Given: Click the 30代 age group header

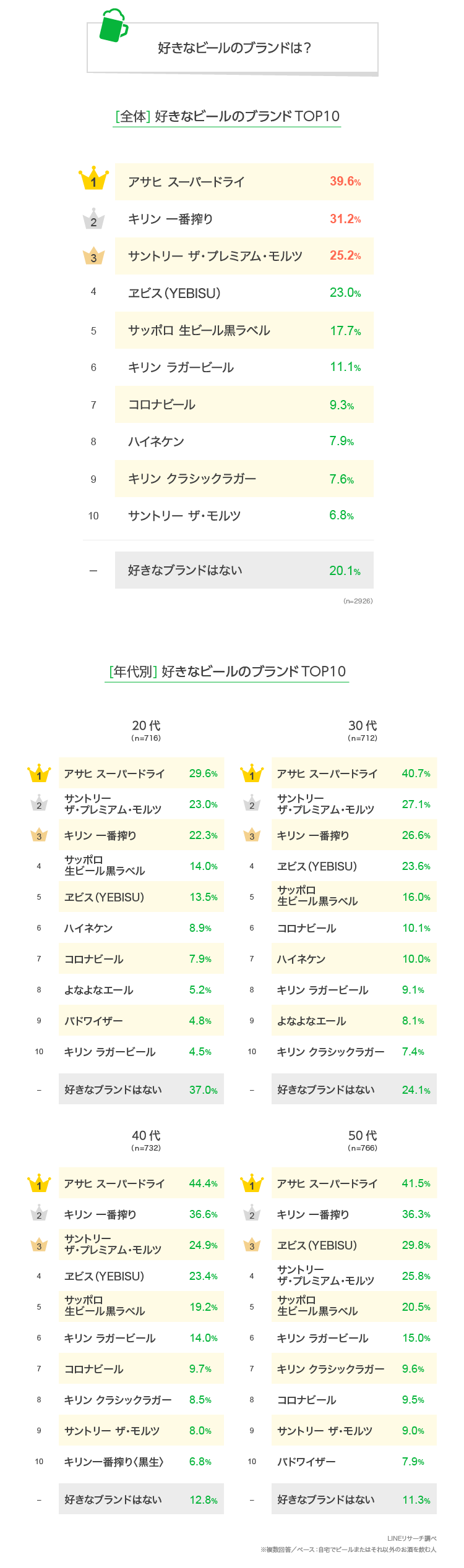Looking at the screenshot, I should point(363,730).
